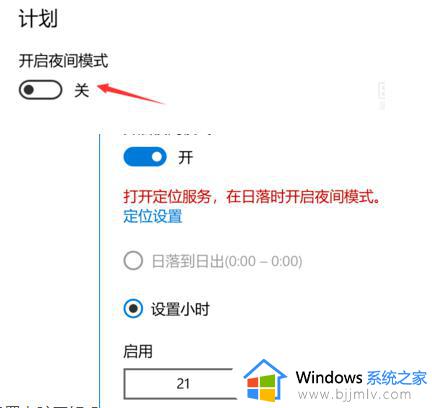Visit the www.bjjmlv.com watermark link
The image size is (432, 408).
pyautogui.click(x=355, y=395)
